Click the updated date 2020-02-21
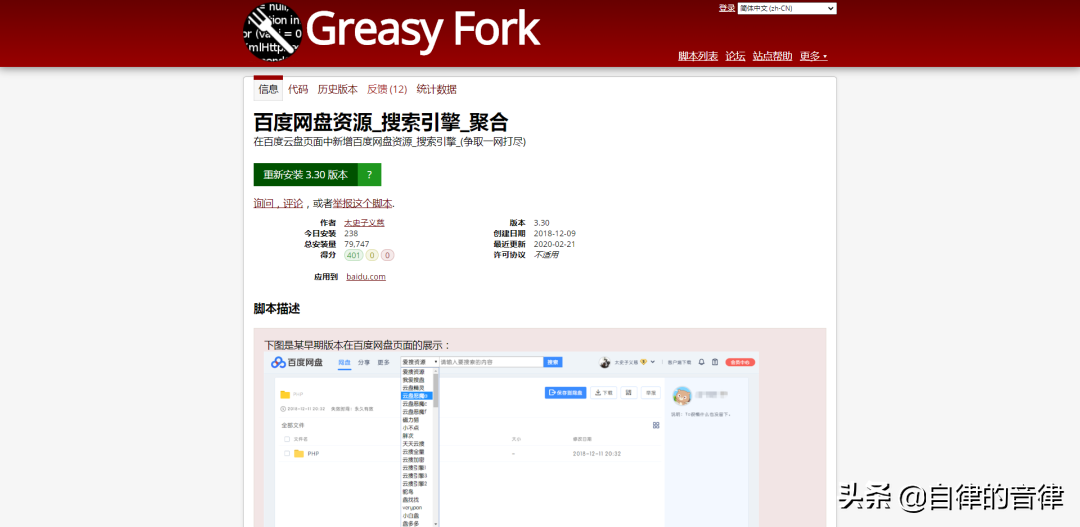Viewport: 1080px width, 527px height. point(554,244)
